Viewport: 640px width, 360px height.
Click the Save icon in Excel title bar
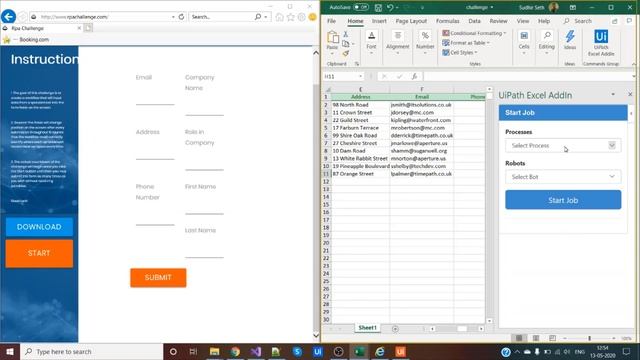pyautogui.click(x=378, y=7)
